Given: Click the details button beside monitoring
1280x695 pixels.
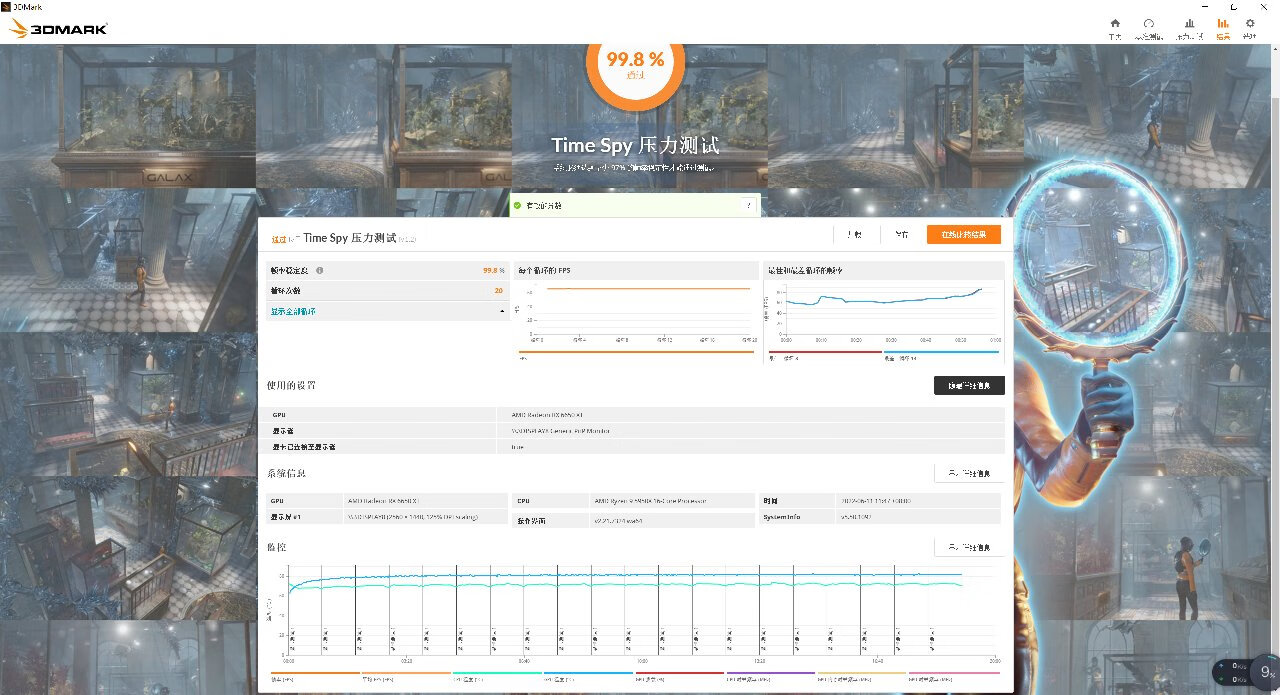Looking at the screenshot, I should [969, 547].
